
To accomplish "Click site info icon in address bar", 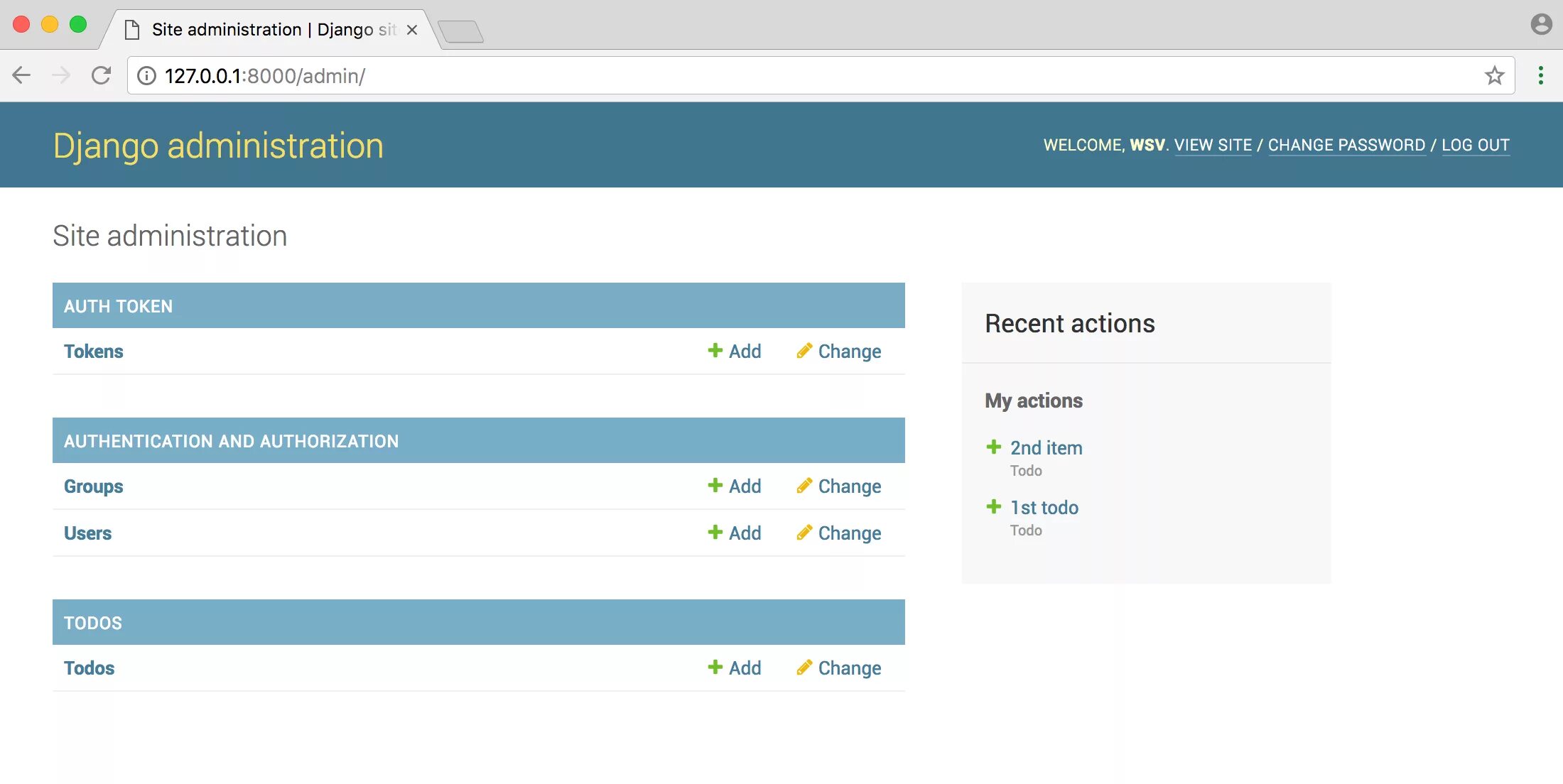I will (x=146, y=75).
